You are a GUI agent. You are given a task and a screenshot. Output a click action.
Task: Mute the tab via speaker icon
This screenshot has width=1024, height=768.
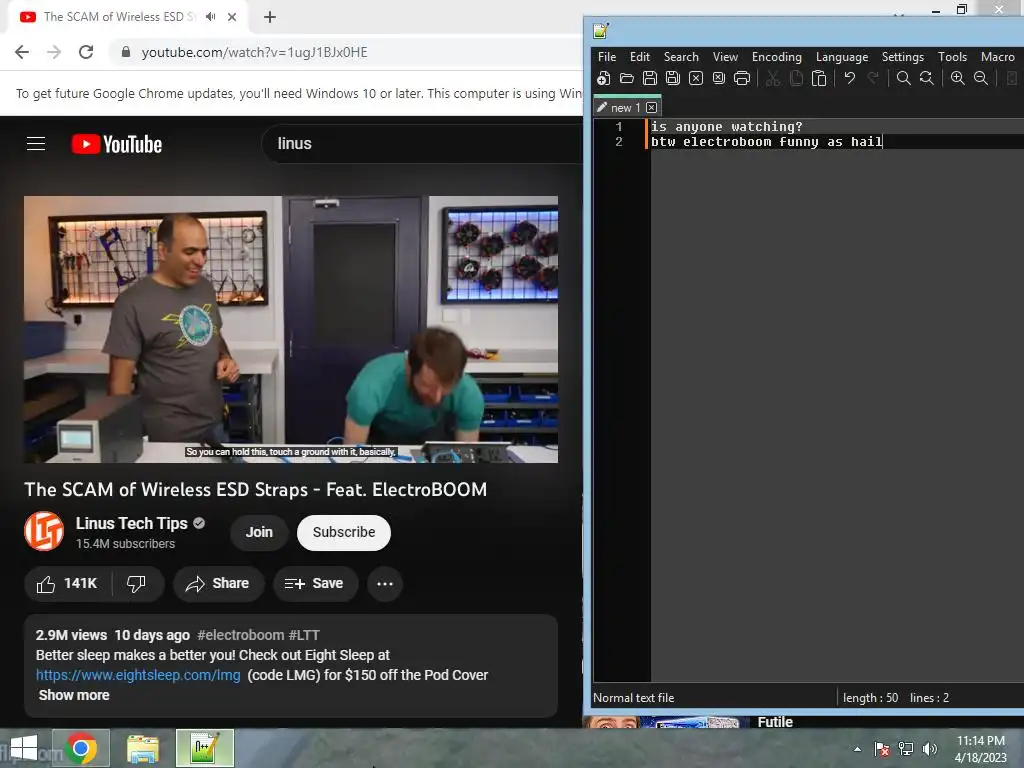point(210,17)
